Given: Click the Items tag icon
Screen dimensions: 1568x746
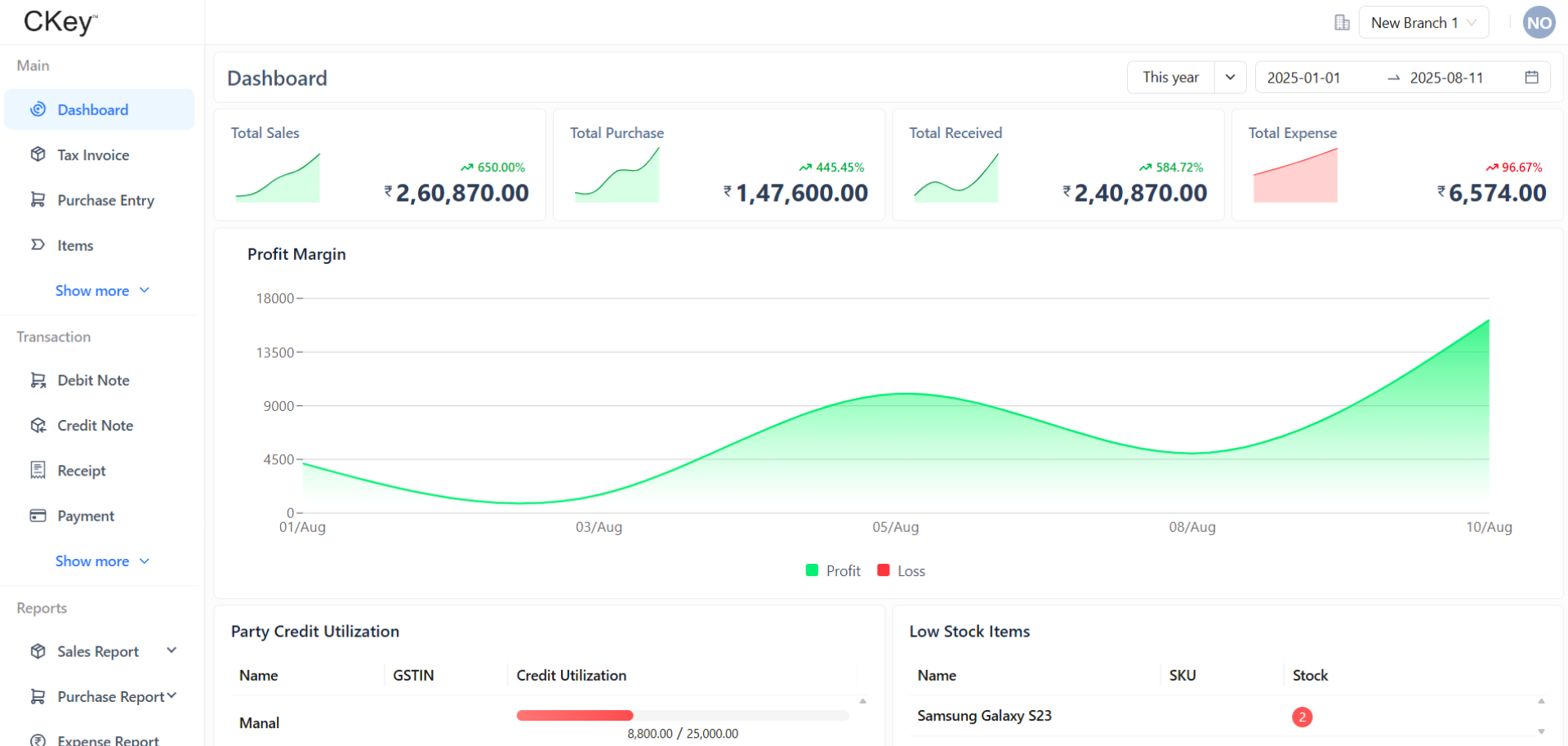Looking at the screenshot, I should tap(38, 245).
